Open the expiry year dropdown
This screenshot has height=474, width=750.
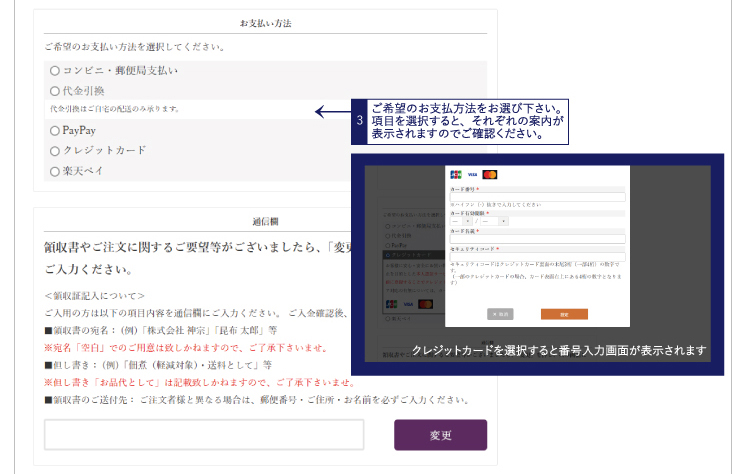(x=493, y=221)
